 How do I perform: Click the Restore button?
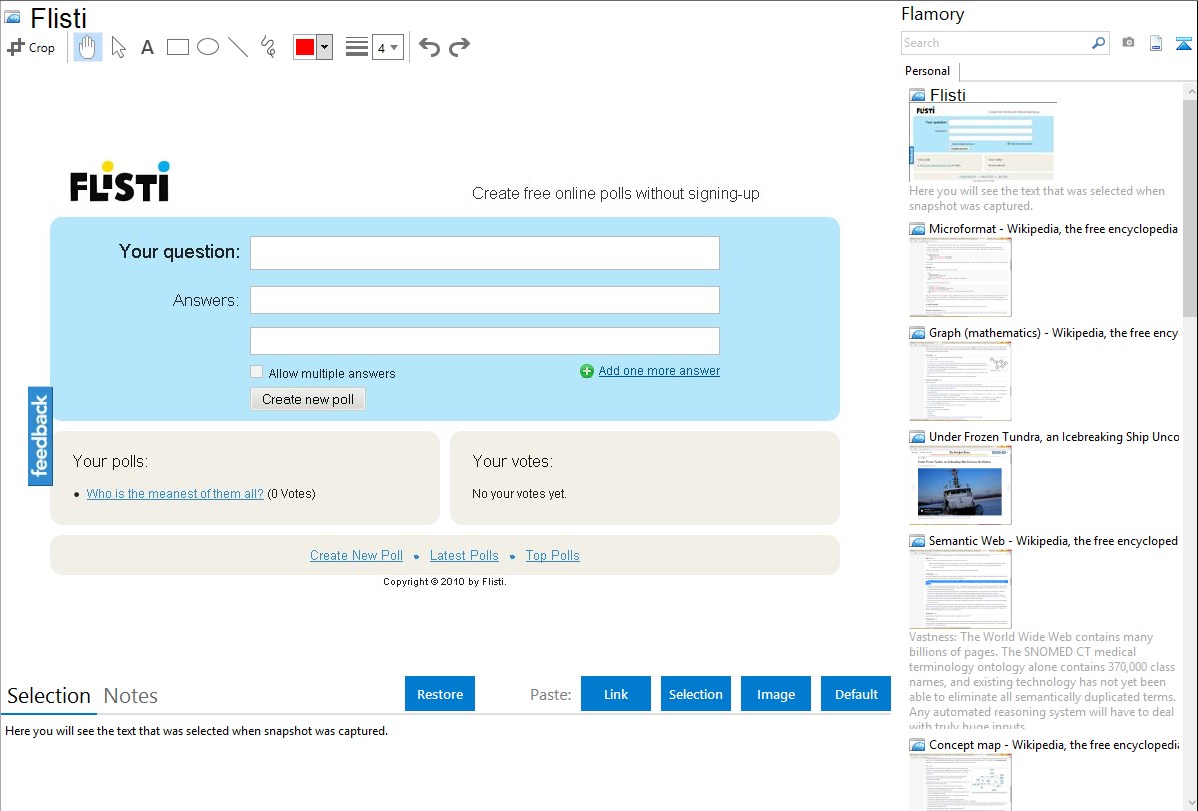[440, 694]
